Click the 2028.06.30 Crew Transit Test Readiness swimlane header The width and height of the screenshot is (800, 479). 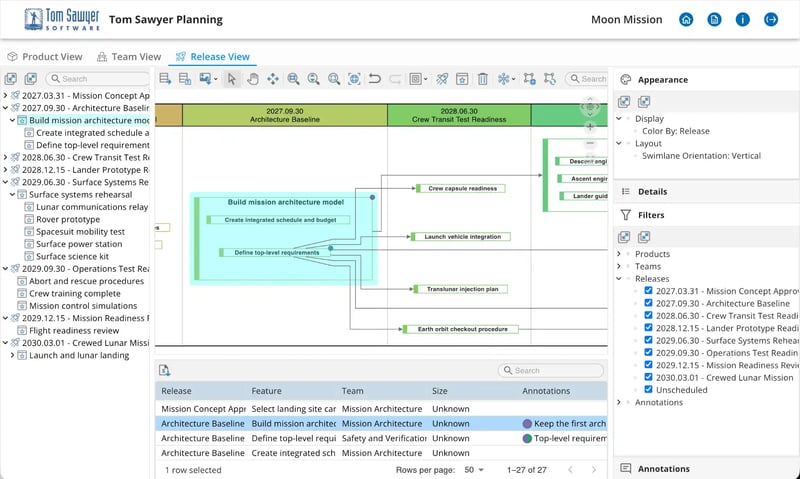[x=459, y=115]
